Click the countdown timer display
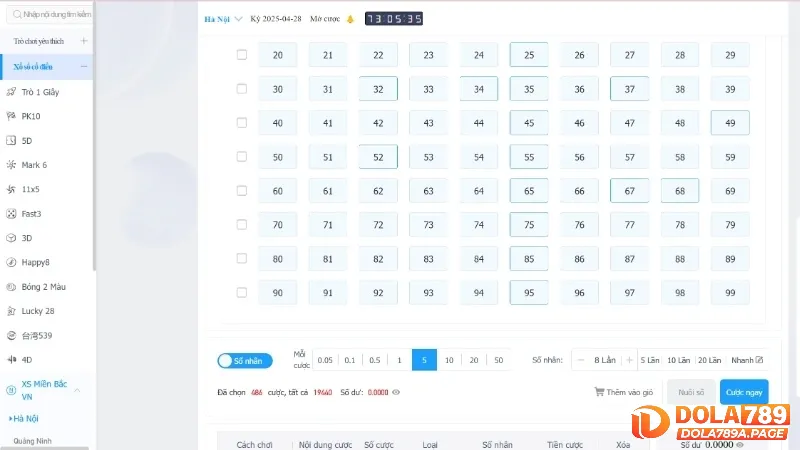800x450 pixels. (x=394, y=19)
